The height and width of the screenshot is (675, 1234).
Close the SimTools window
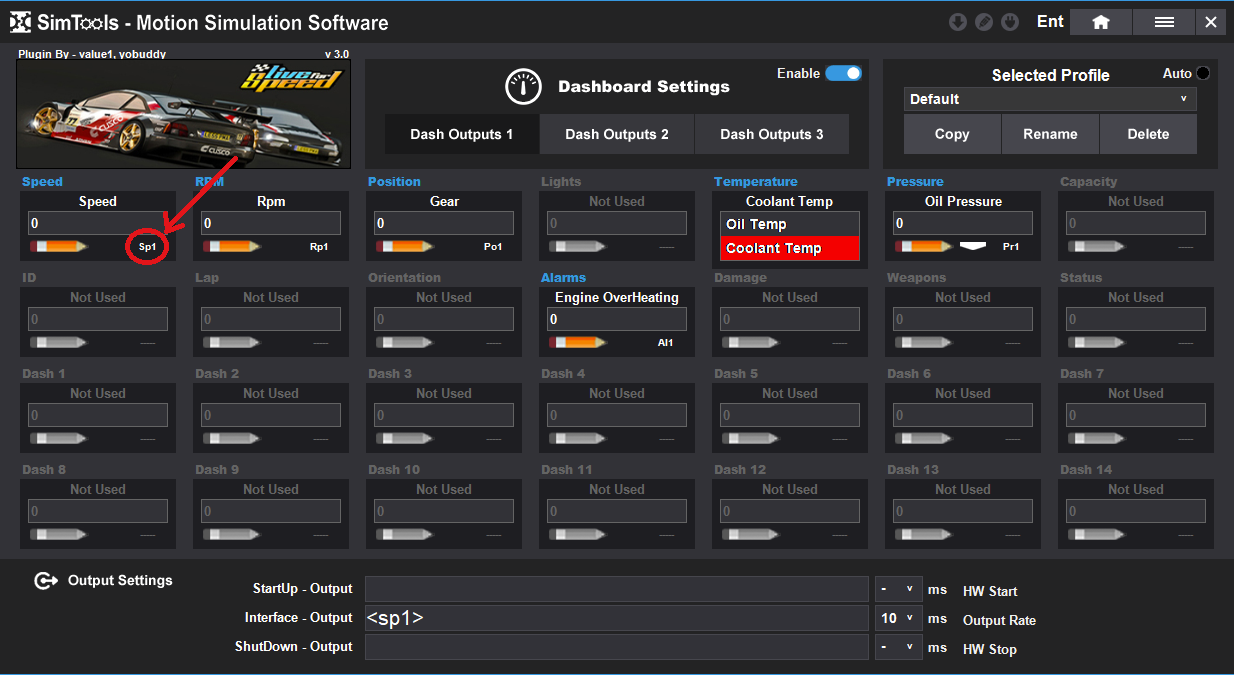pos(1211,22)
